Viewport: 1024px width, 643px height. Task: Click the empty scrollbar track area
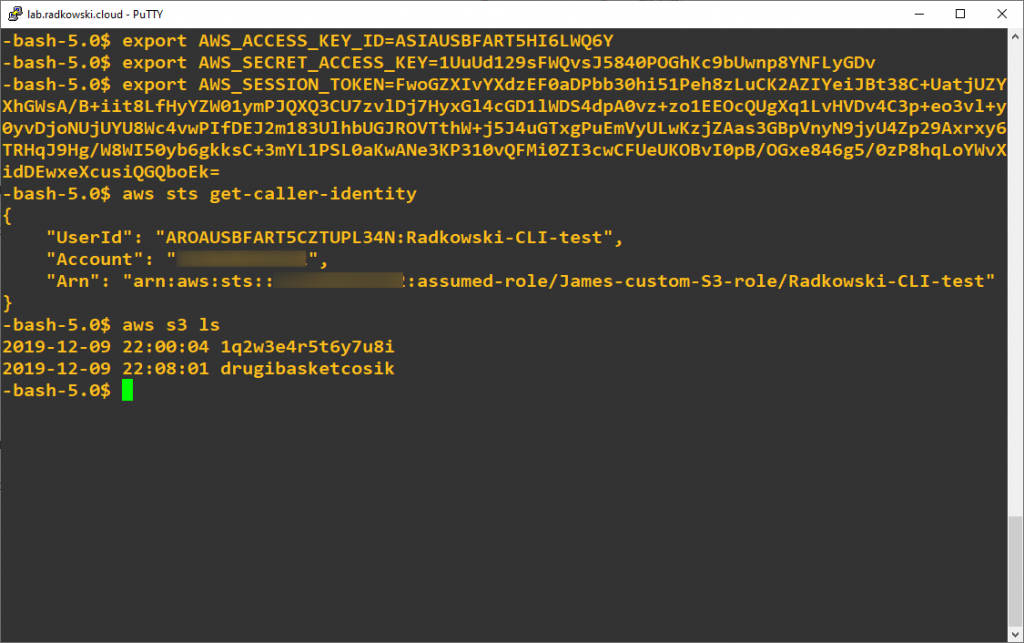1016,279
